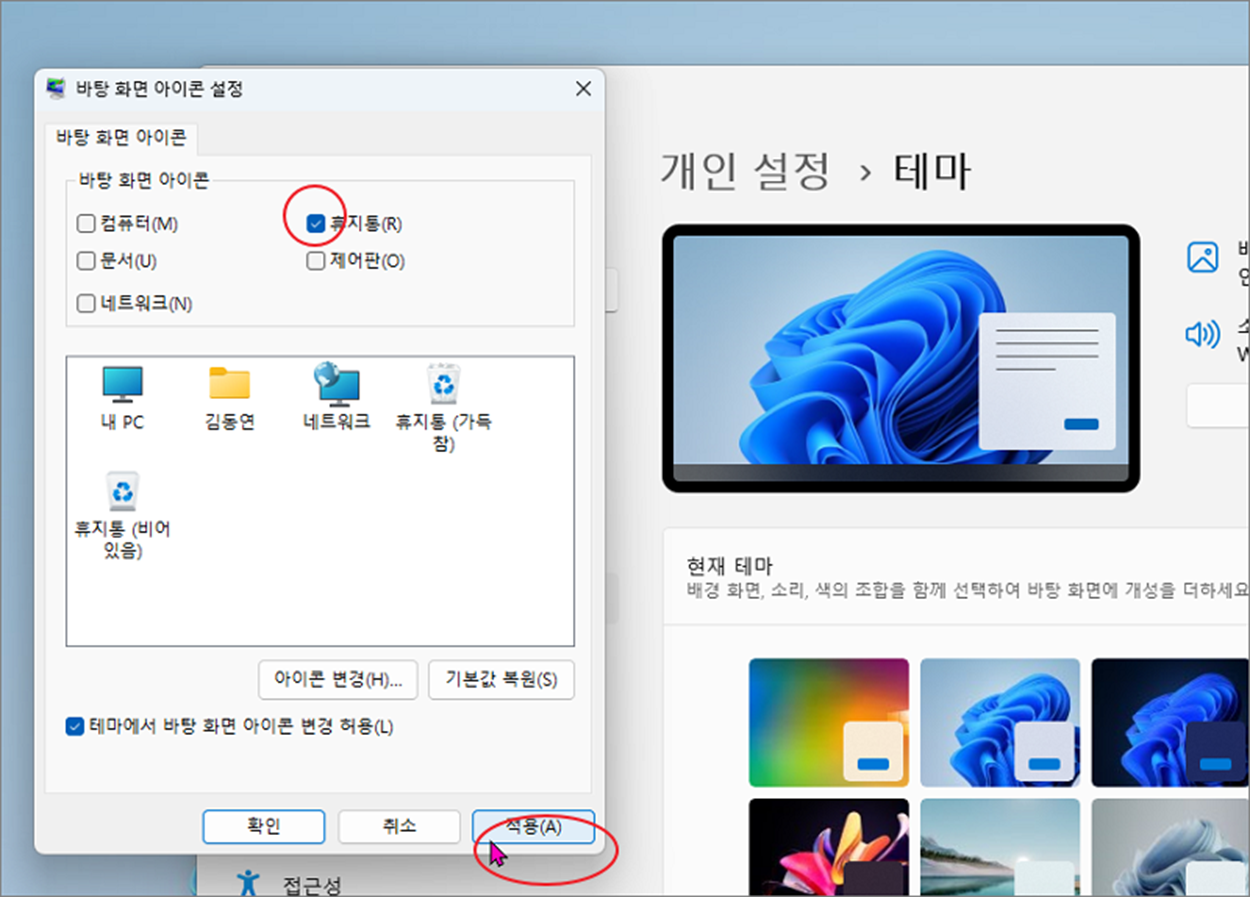Enable the 네트워크(N) checkbox

[x=86, y=303]
